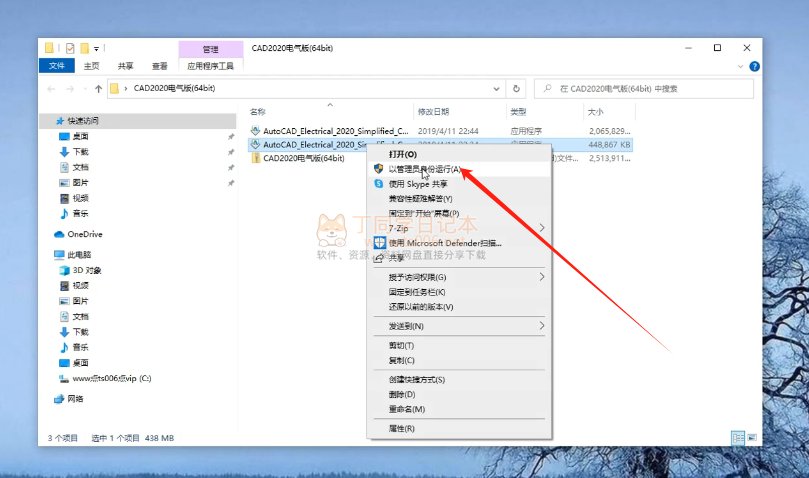Choose 剪切(T) in the context menu
The height and width of the screenshot is (478, 809).
click(459, 345)
